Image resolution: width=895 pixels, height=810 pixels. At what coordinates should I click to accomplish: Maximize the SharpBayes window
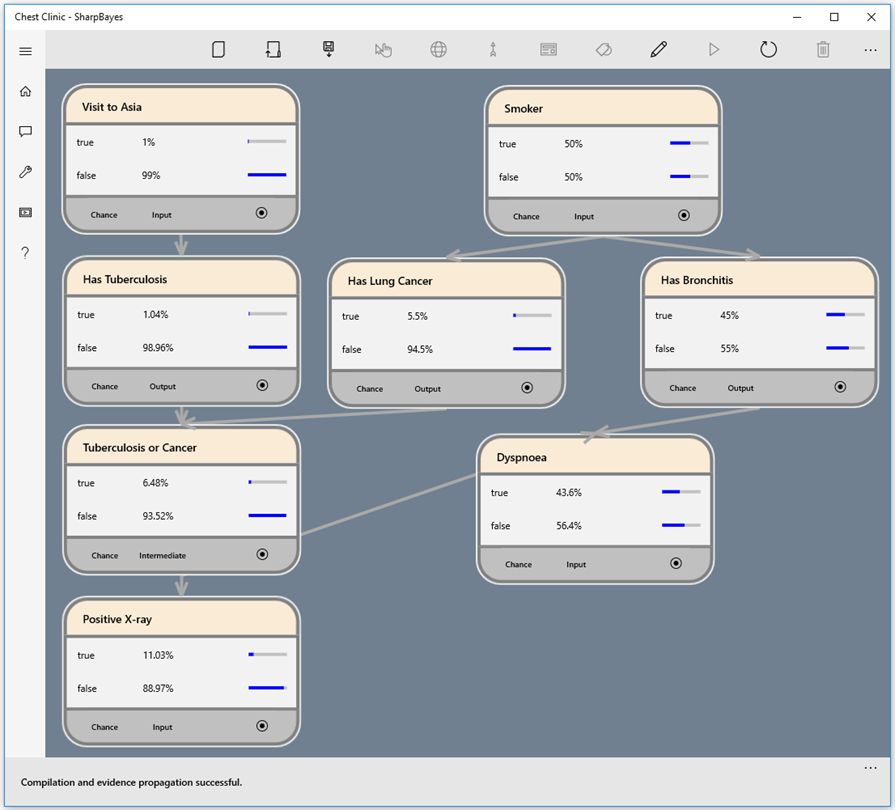(834, 17)
